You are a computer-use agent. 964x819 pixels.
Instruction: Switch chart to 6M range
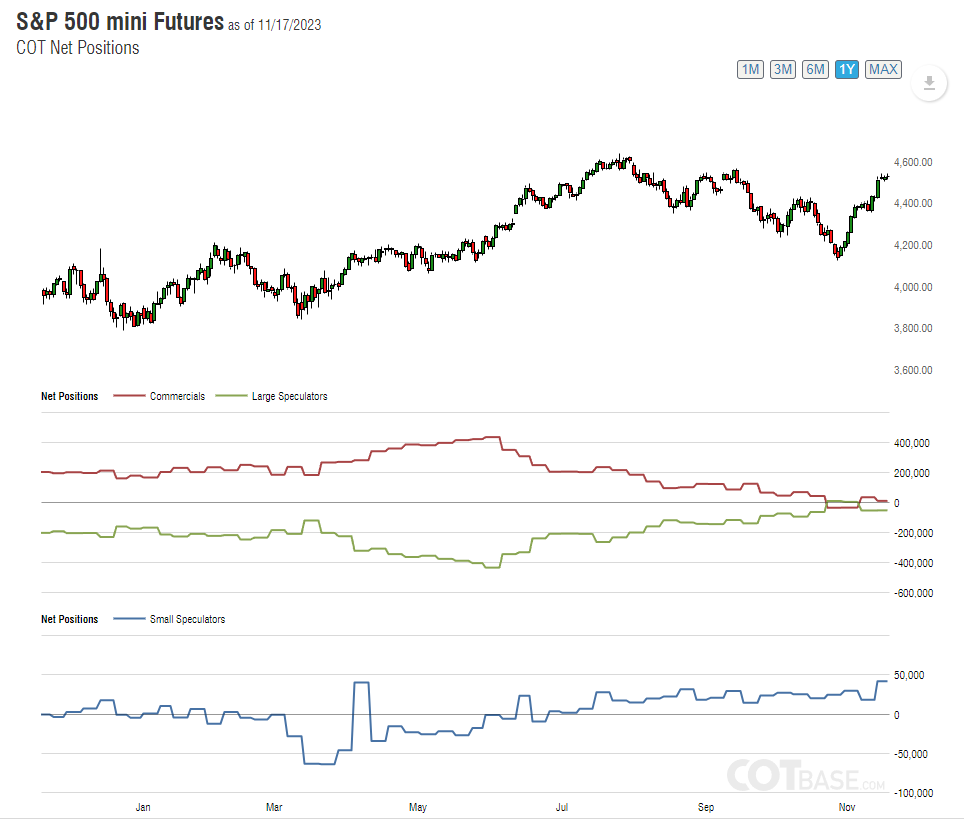(x=816, y=69)
